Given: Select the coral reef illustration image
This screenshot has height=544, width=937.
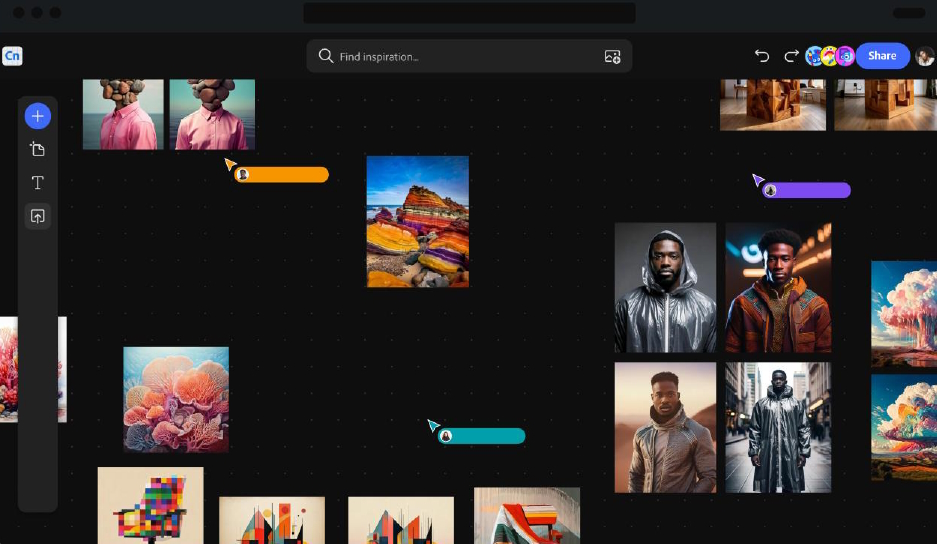Looking at the screenshot, I should click(176, 399).
